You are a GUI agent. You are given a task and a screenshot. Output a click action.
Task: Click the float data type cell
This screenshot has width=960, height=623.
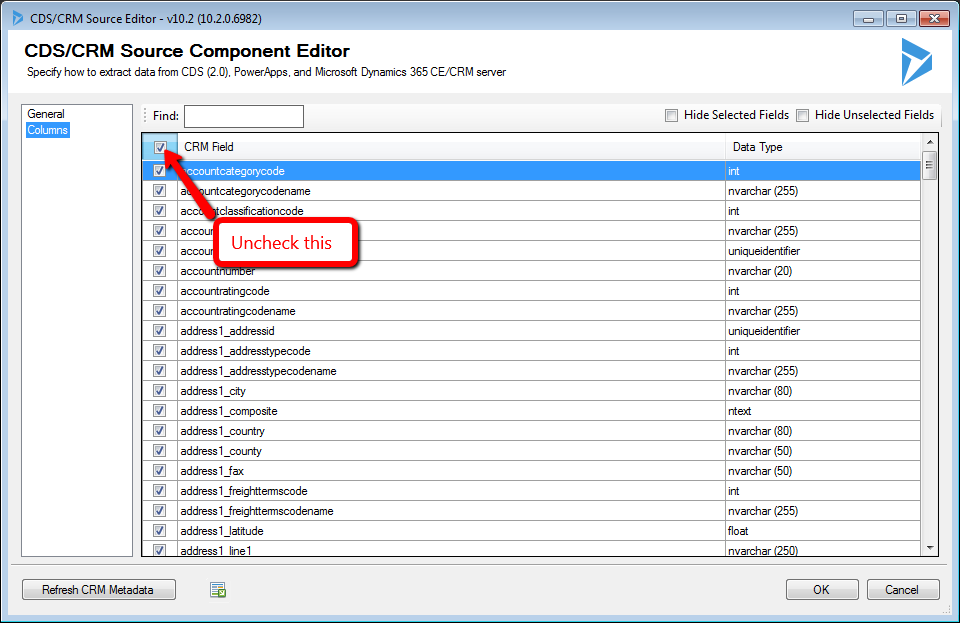click(x=822, y=531)
